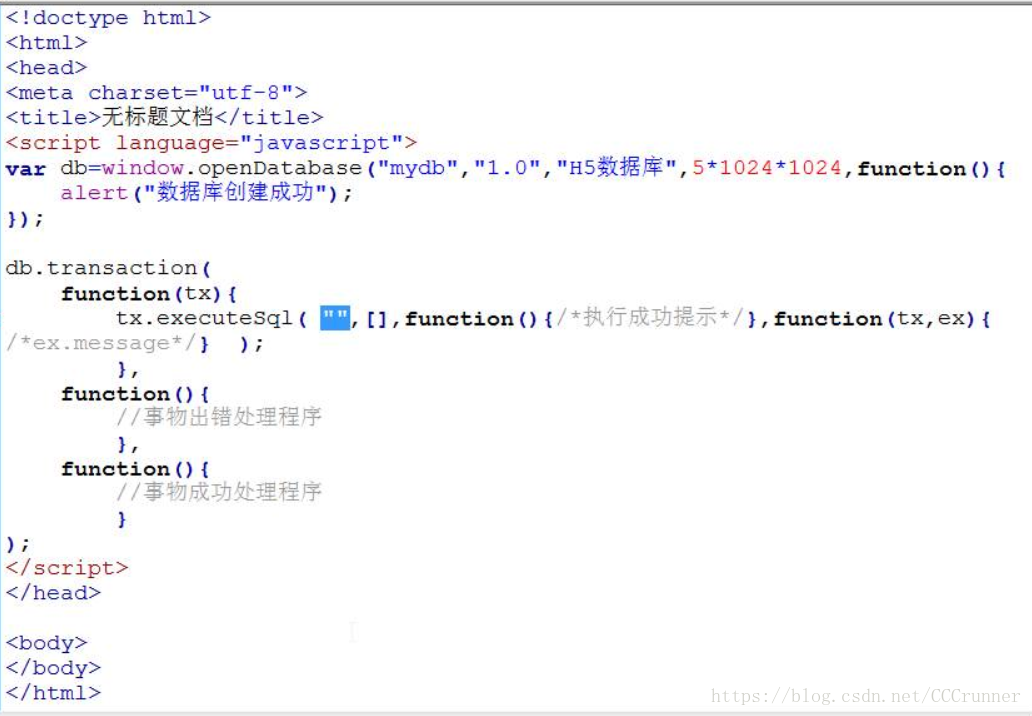Click the 5*1024*1024 size value
Viewport: 1032px width, 716px height.
click(x=767, y=168)
